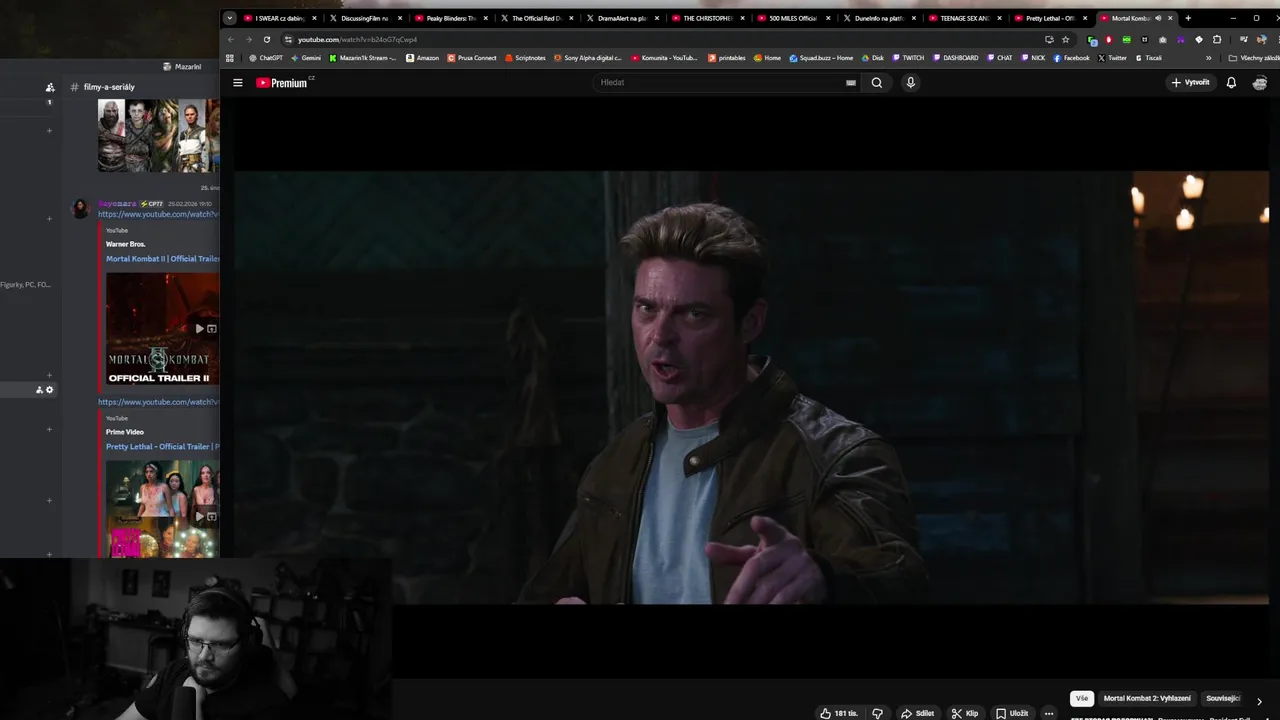1280x720 pixels.
Task: Open the filmy-a-seriály channel header
Action: click(109, 87)
